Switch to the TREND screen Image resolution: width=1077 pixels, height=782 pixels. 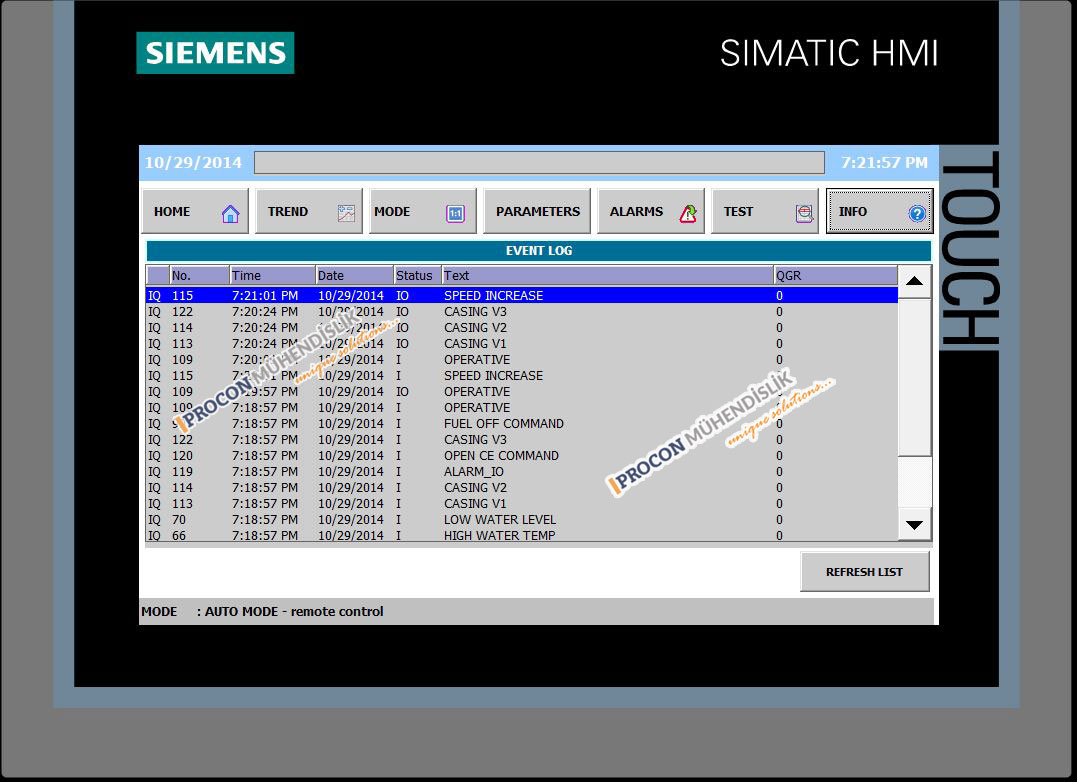(308, 211)
